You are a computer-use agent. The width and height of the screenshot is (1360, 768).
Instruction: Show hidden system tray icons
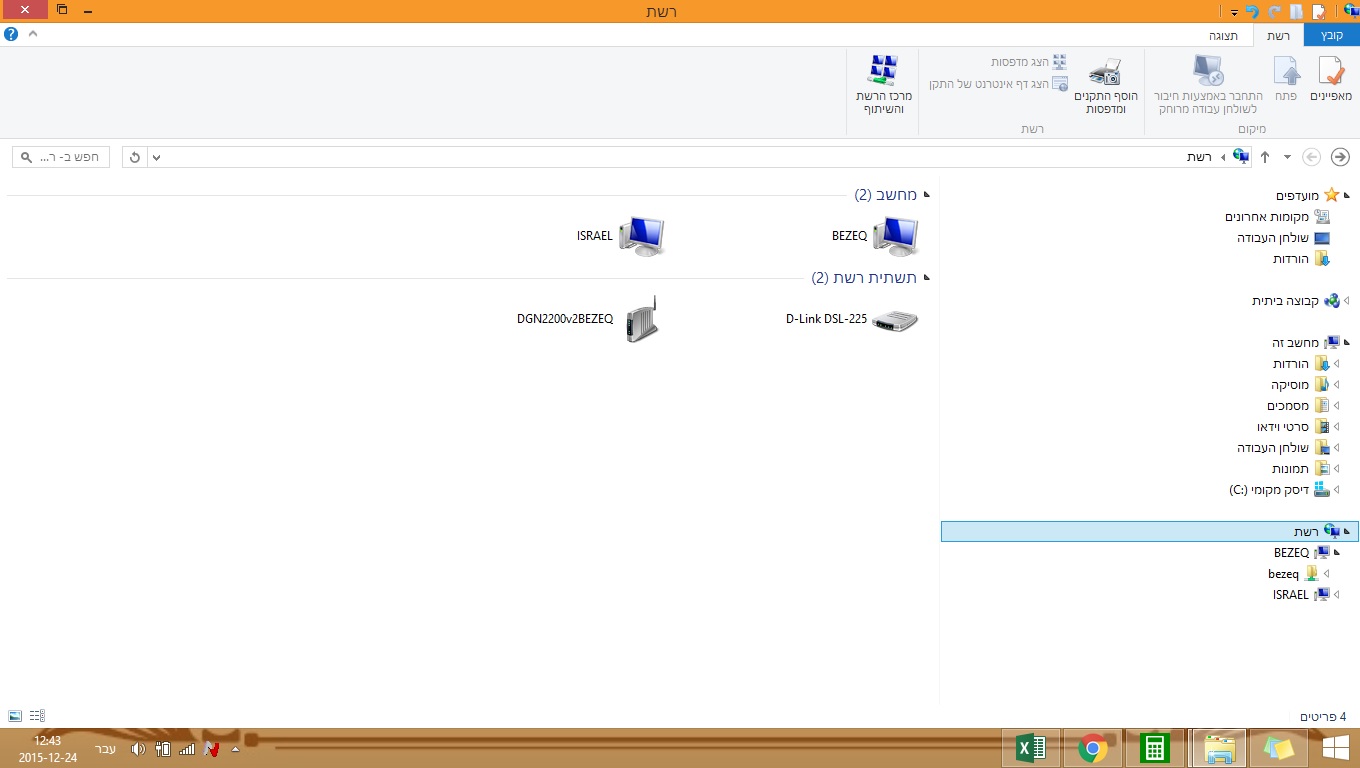(x=235, y=749)
